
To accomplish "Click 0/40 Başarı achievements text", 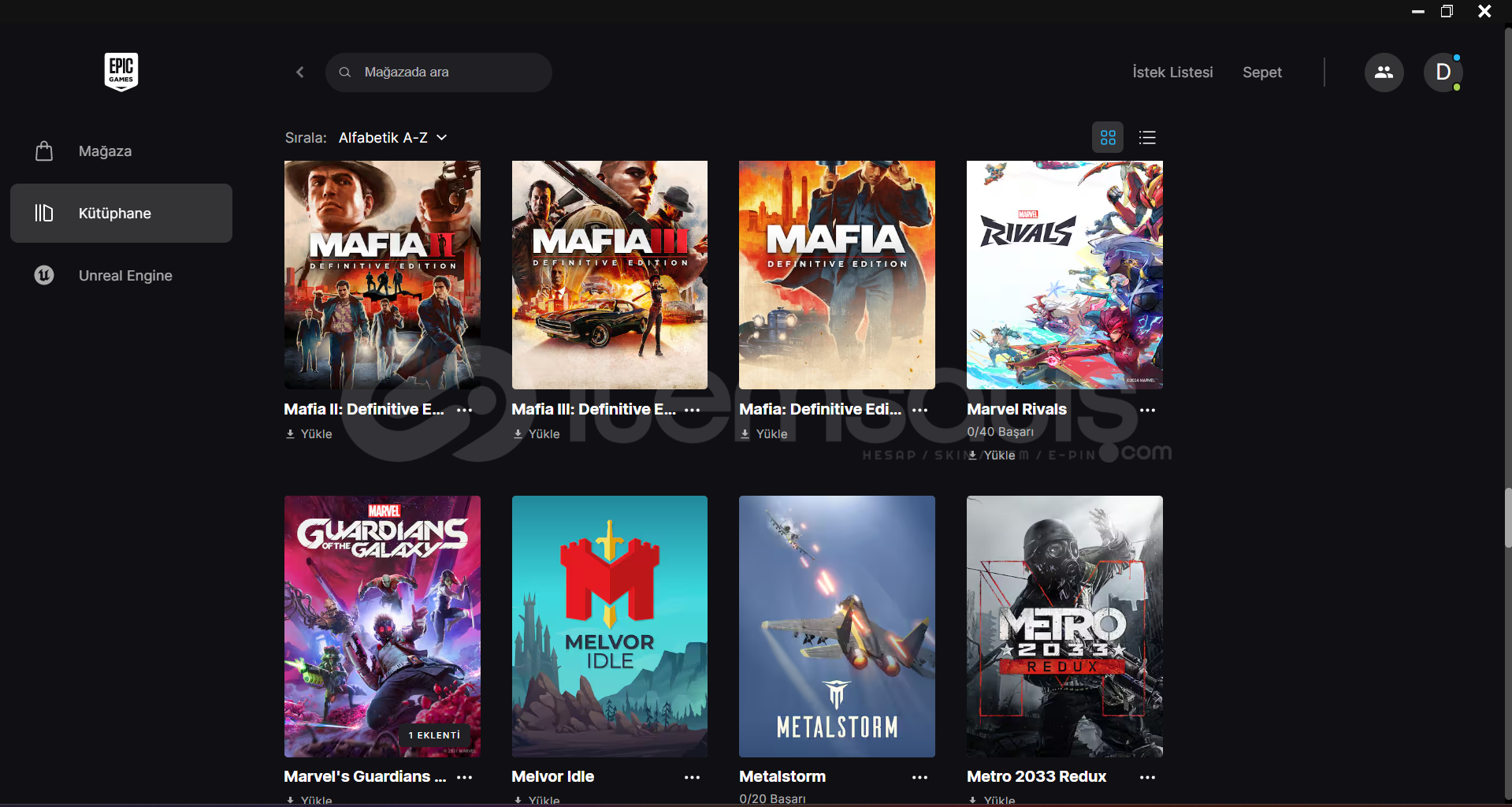I will point(1000,432).
